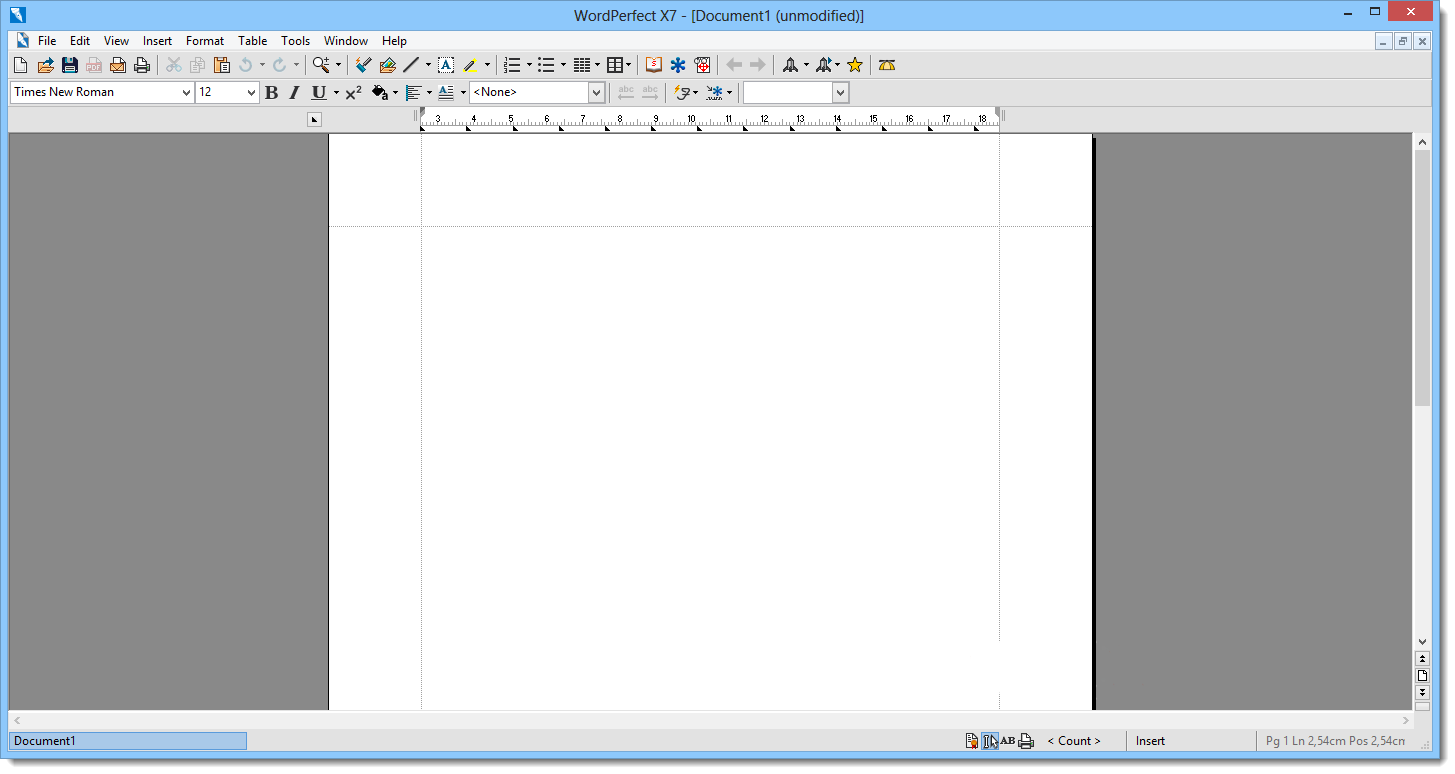Expand the font size 12 dropdown
The image size is (1455, 774).
[x=251, y=92]
